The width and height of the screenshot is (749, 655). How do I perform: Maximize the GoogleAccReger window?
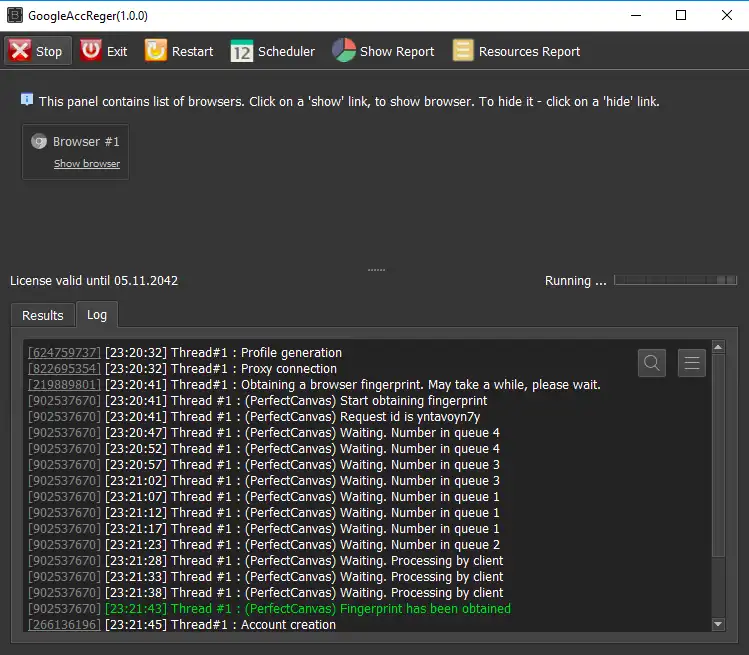pos(681,15)
